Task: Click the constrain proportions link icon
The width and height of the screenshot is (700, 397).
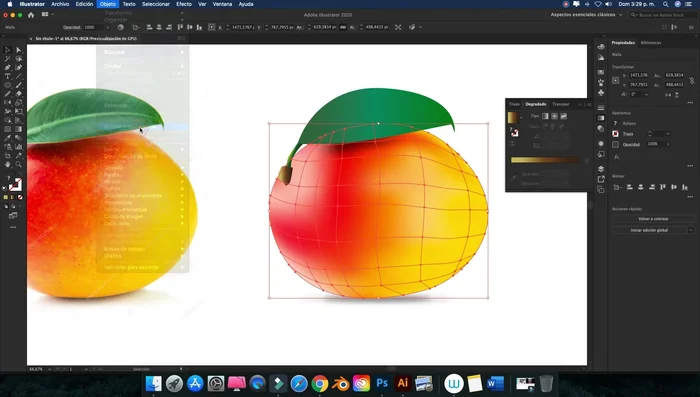Action: (x=692, y=80)
